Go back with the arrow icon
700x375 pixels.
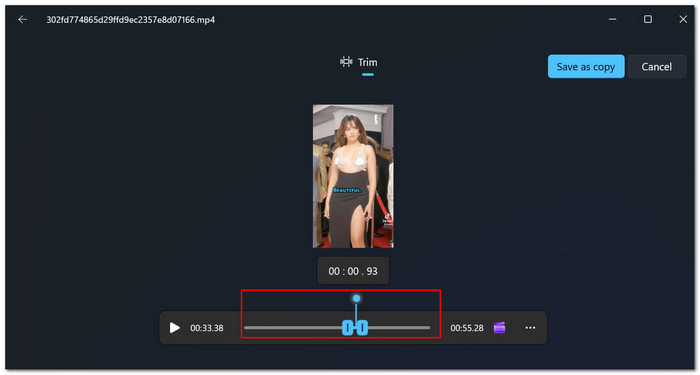pyautogui.click(x=22, y=20)
